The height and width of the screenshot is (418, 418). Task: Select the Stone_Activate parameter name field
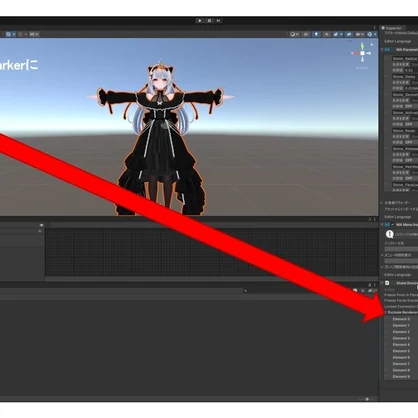click(405, 113)
